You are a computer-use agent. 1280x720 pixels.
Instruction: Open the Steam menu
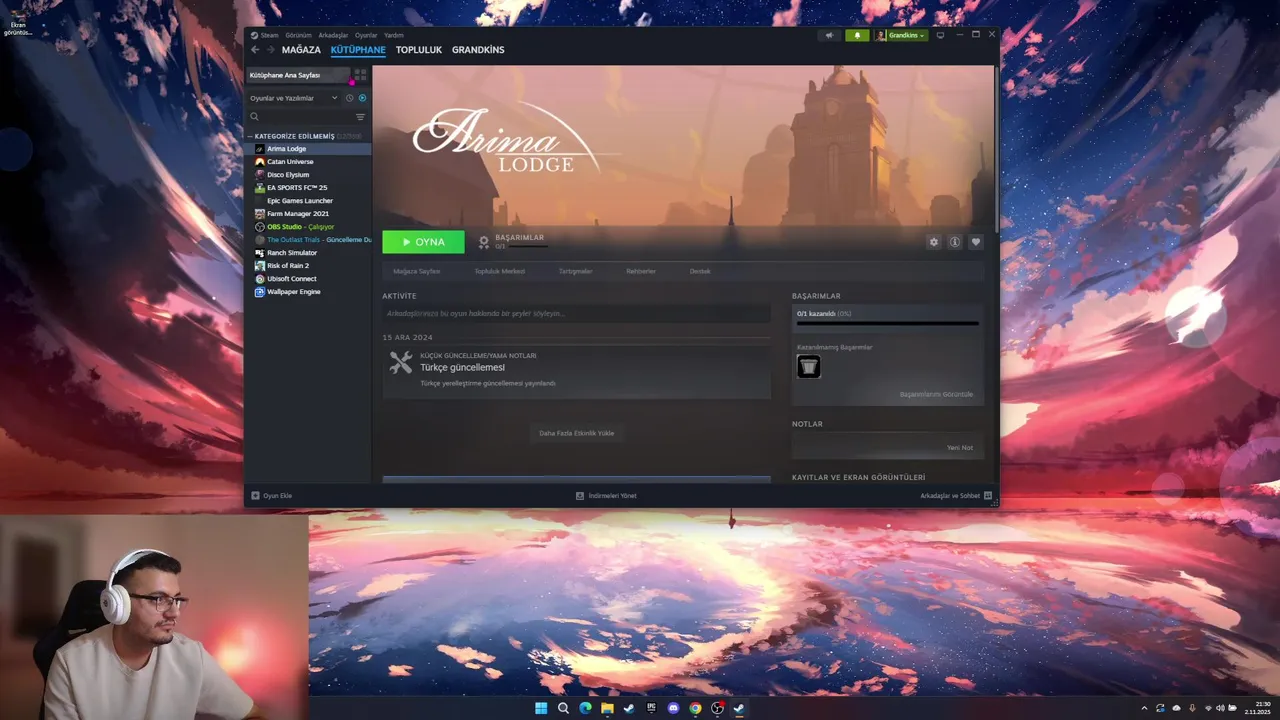[265, 35]
